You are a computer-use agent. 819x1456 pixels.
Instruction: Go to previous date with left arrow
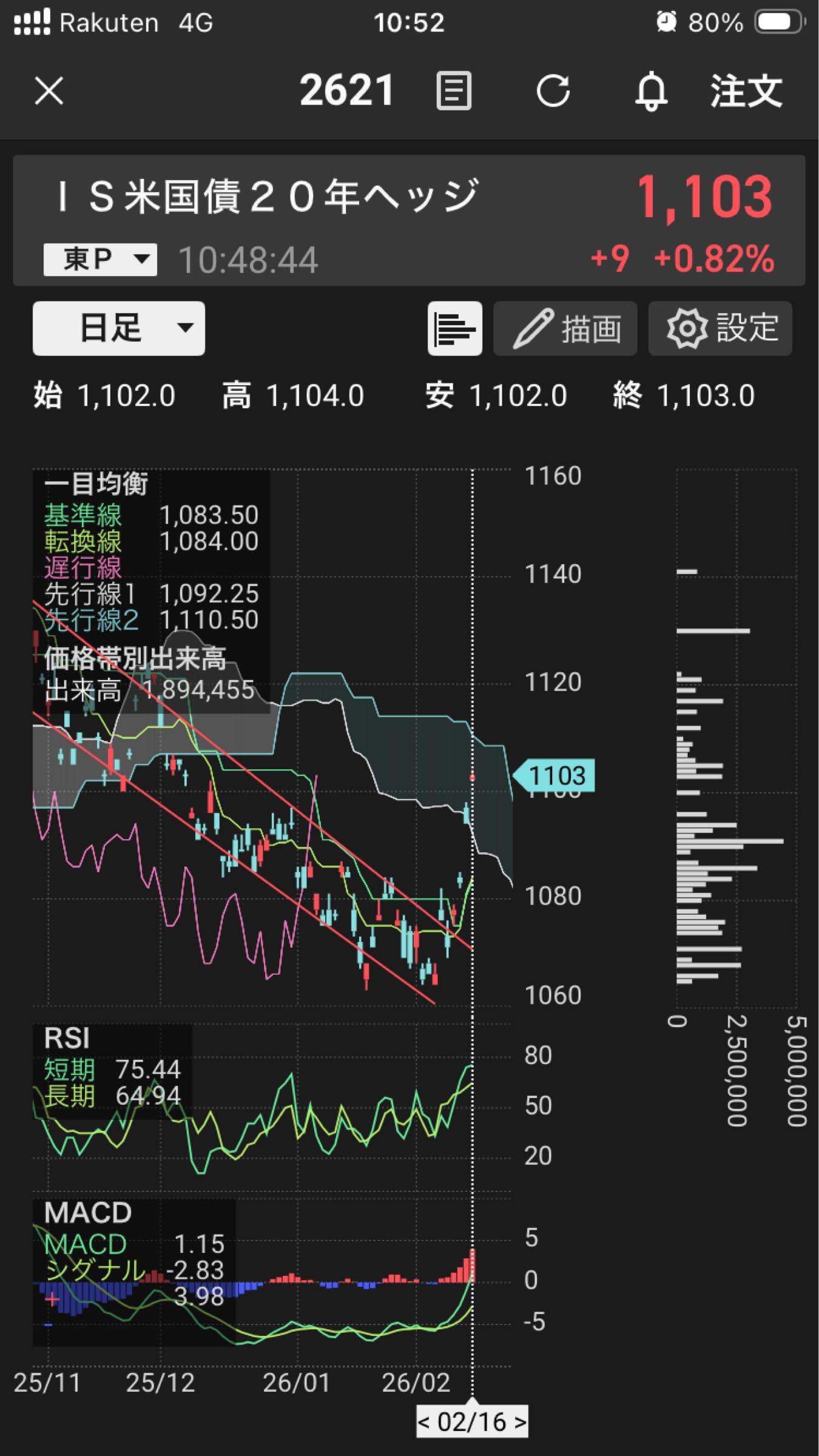(x=425, y=1423)
